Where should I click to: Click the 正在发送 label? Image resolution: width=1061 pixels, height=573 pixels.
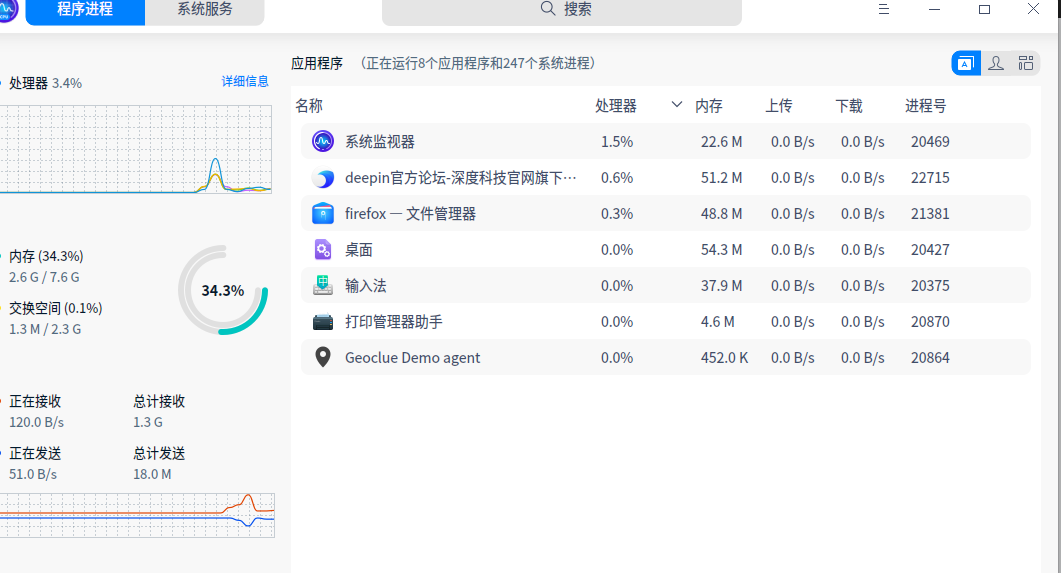[x=35, y=453]
